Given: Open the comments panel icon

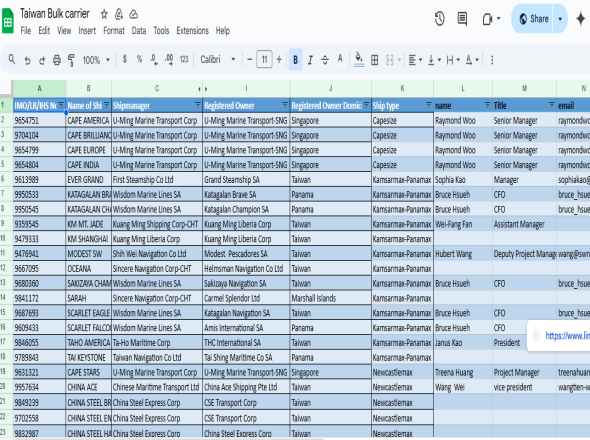Looking at the screenshot, I should pyautogui.click(x=462, y=18).
